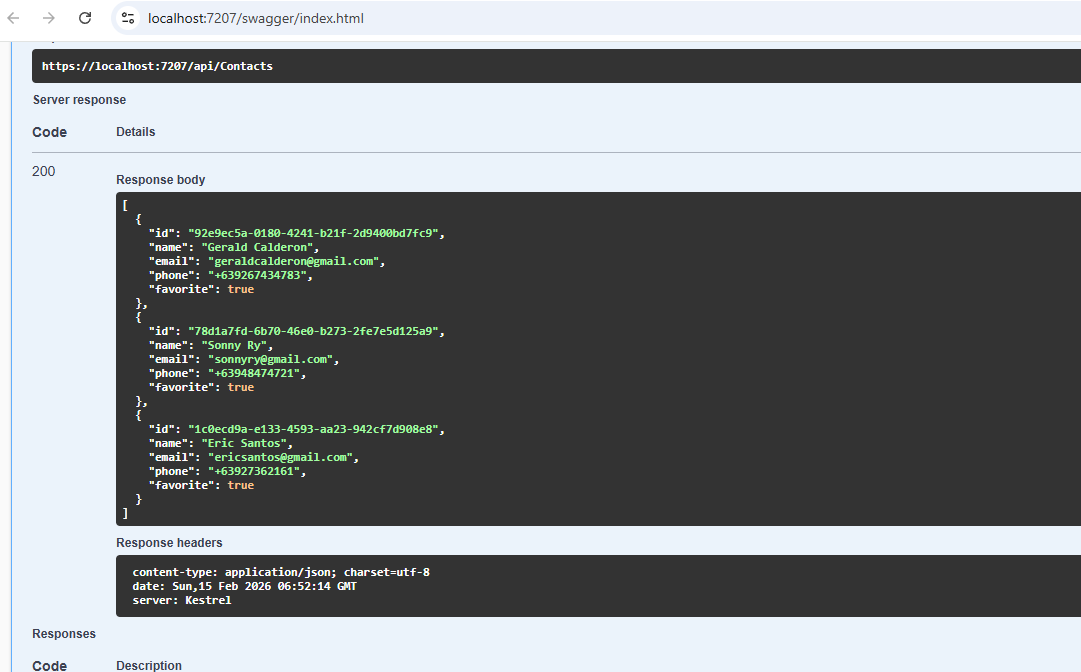Click the Response body label
1081x672 pixels.
(160, 180)
